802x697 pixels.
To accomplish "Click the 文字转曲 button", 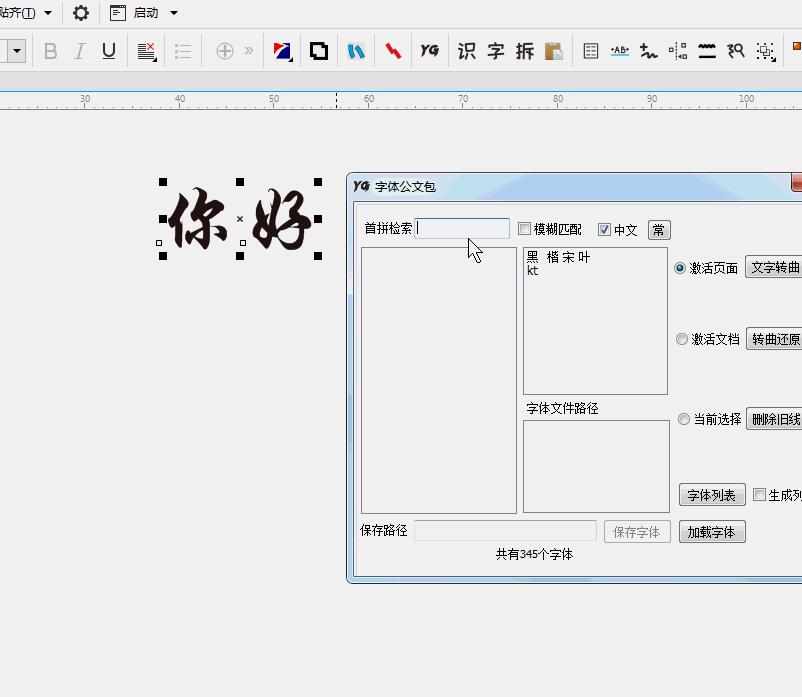I will pos(776,267).
